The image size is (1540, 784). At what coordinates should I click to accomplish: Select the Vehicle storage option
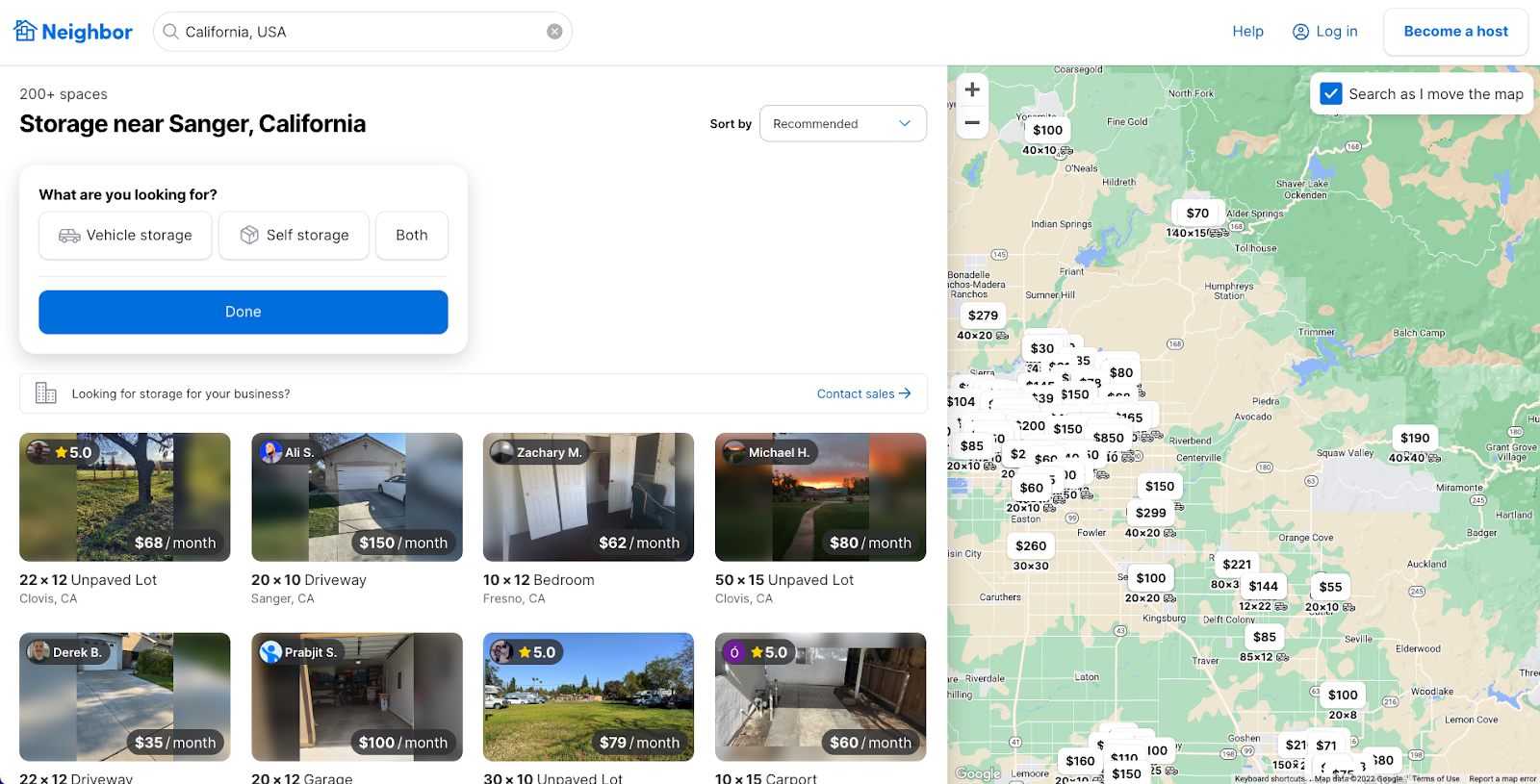click(x=125, y=236)
